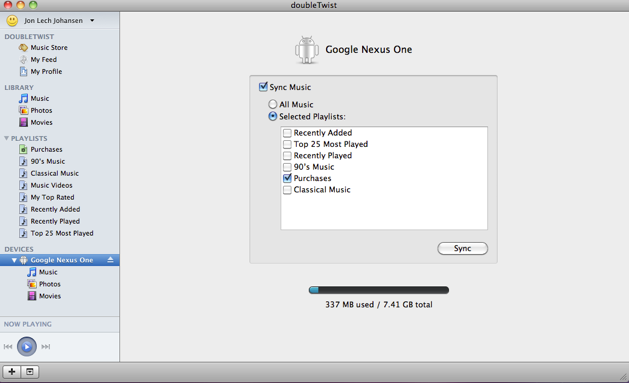This screenshot has width=629, height=383.
Task: Open device Music icon under Google Nexus One
Action: click(x=32, y=272)
